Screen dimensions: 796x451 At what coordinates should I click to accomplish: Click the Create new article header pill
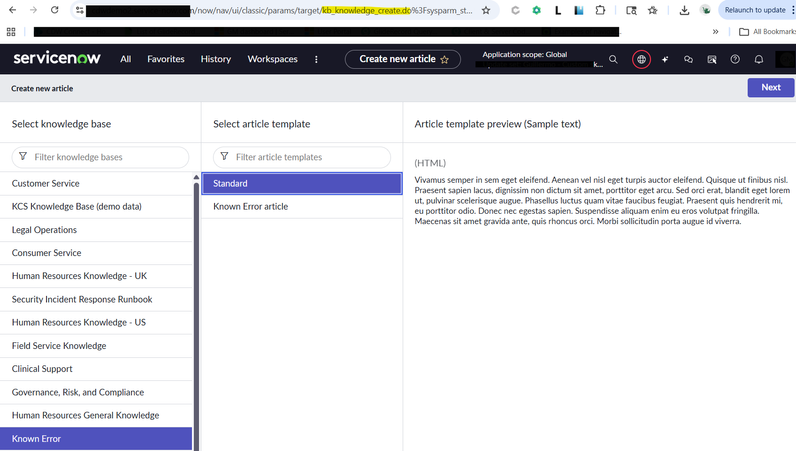click(403, 59)
